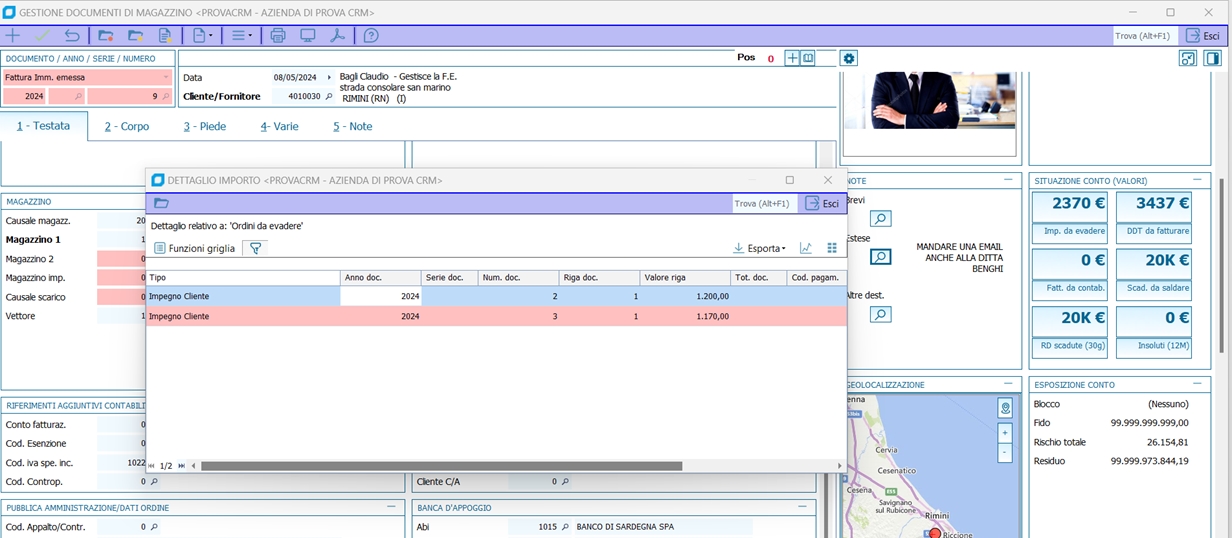Collapse the Geolocalizzazione panel

coord(1008,385)
